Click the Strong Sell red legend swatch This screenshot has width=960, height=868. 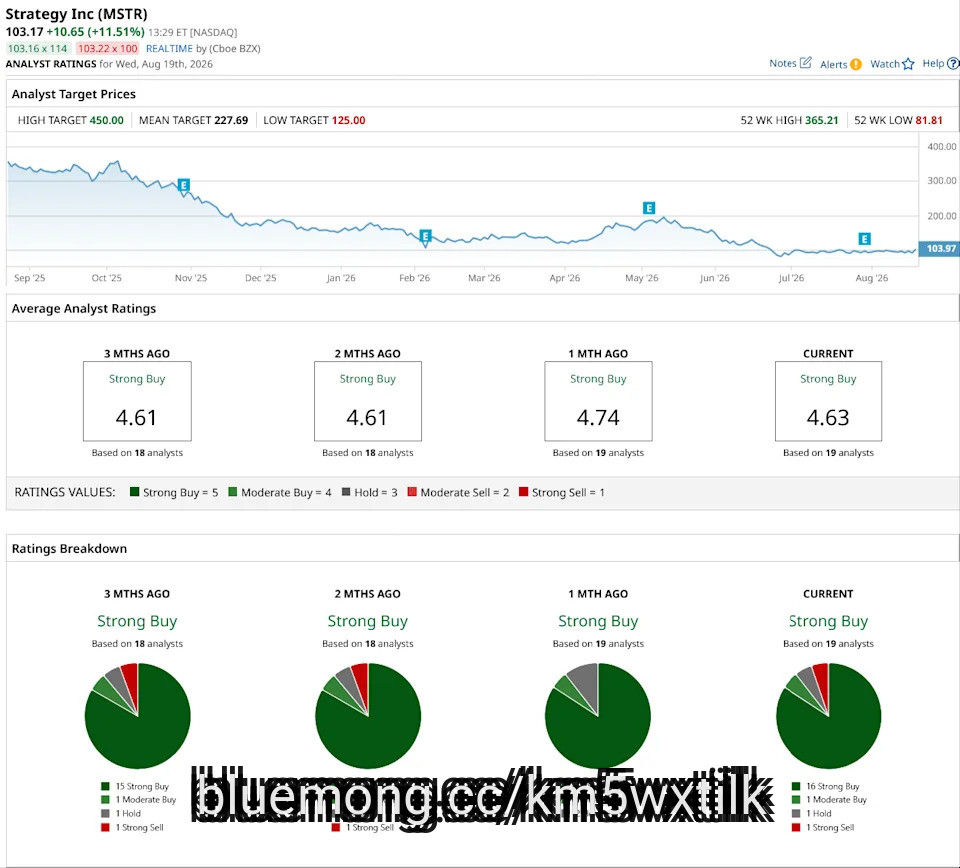[x=523, y=492]
